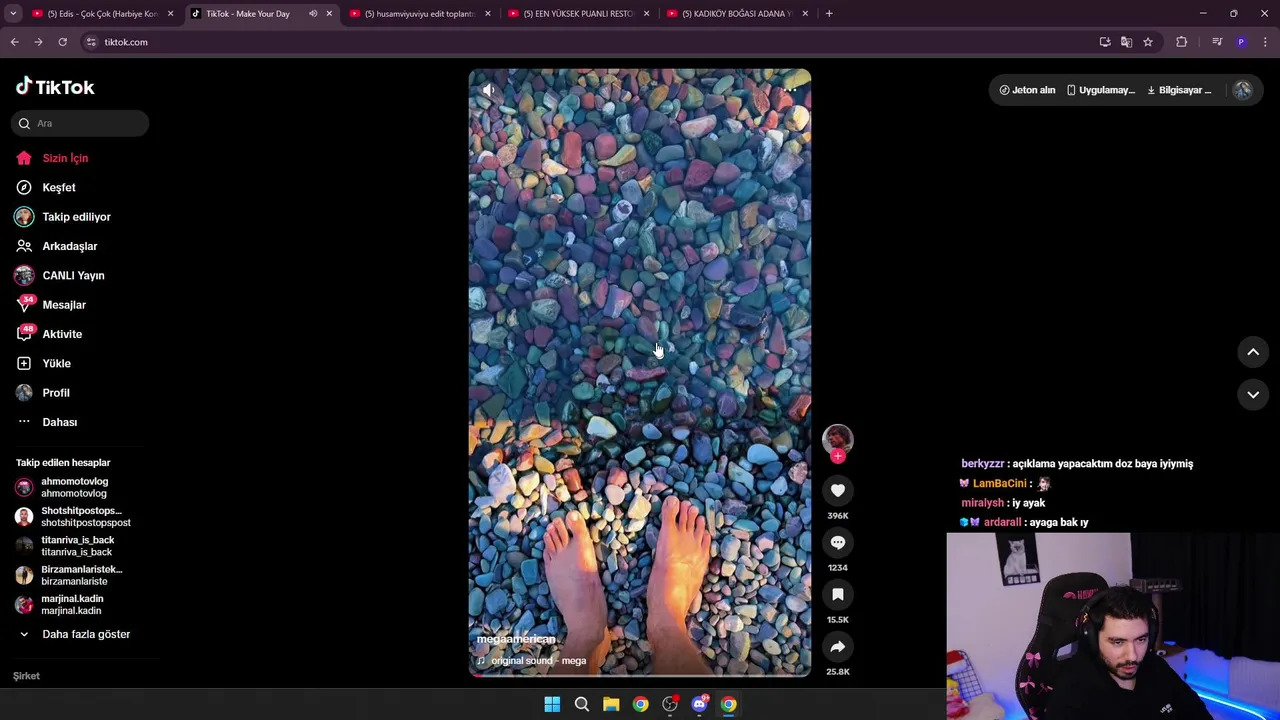Viewport: 1280px width, 720px height.
Task: Focus the Ara search field
Action: (80, 123)
